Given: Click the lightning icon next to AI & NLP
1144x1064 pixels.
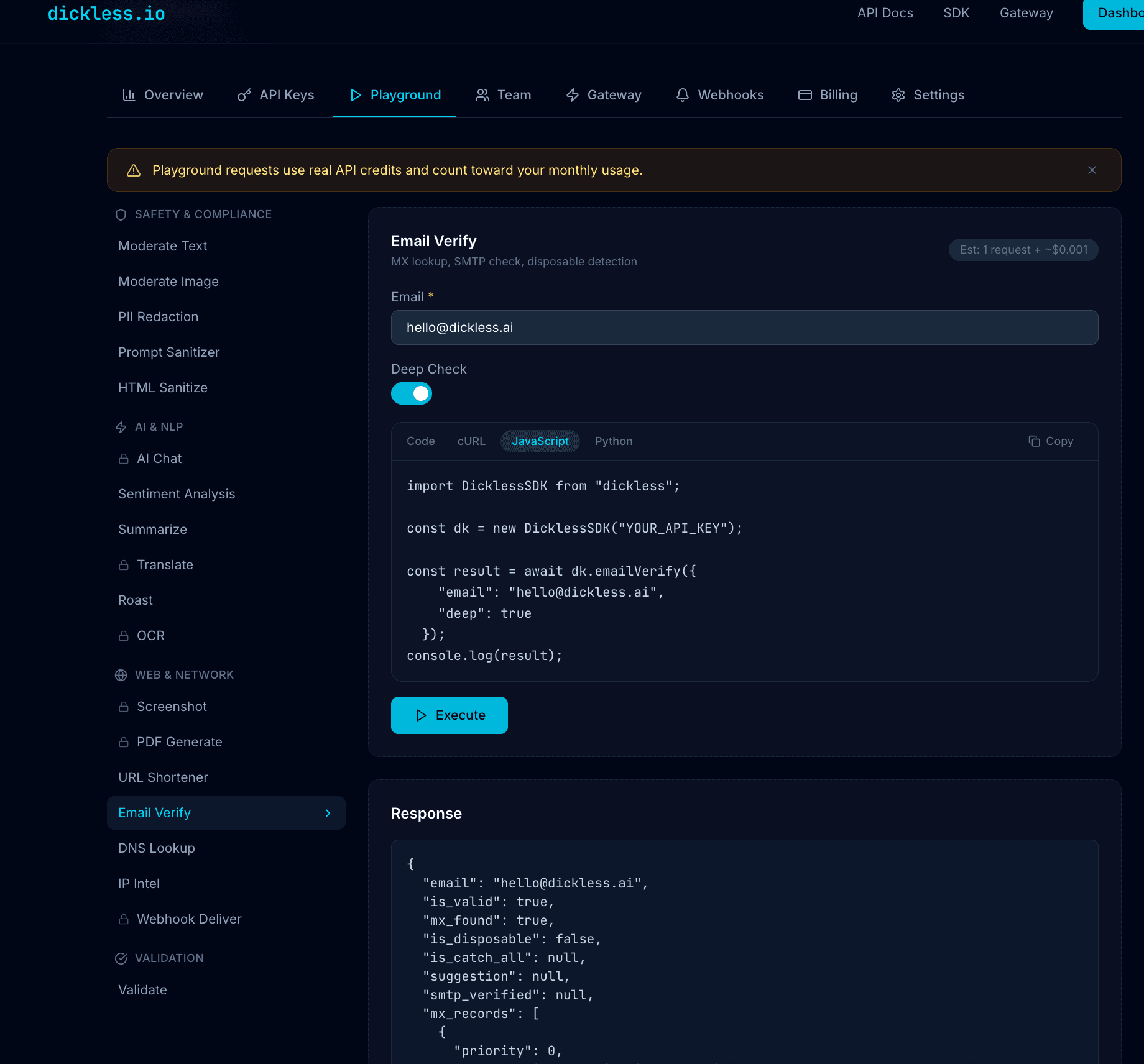Looking at the screenshot, I should click(x=121, y=427).
